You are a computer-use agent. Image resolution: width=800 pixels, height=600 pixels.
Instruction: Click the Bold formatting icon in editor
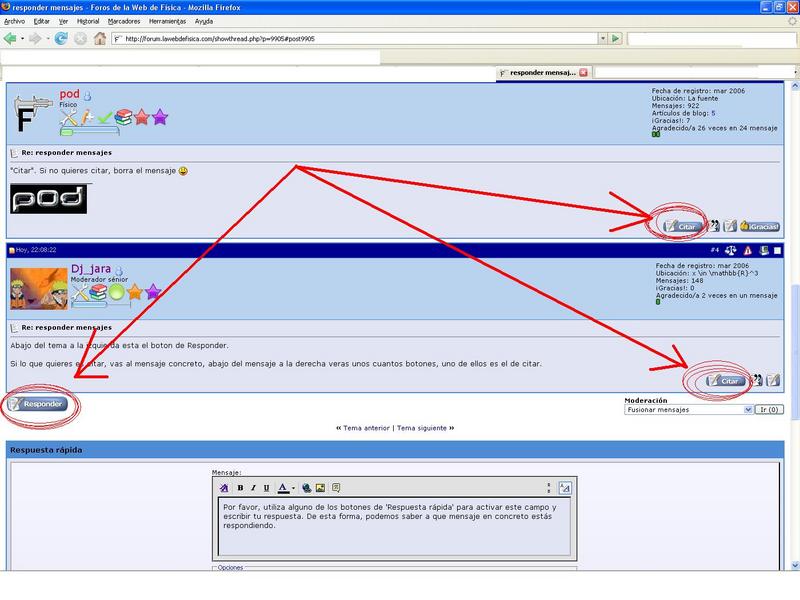tap(240, 488)
